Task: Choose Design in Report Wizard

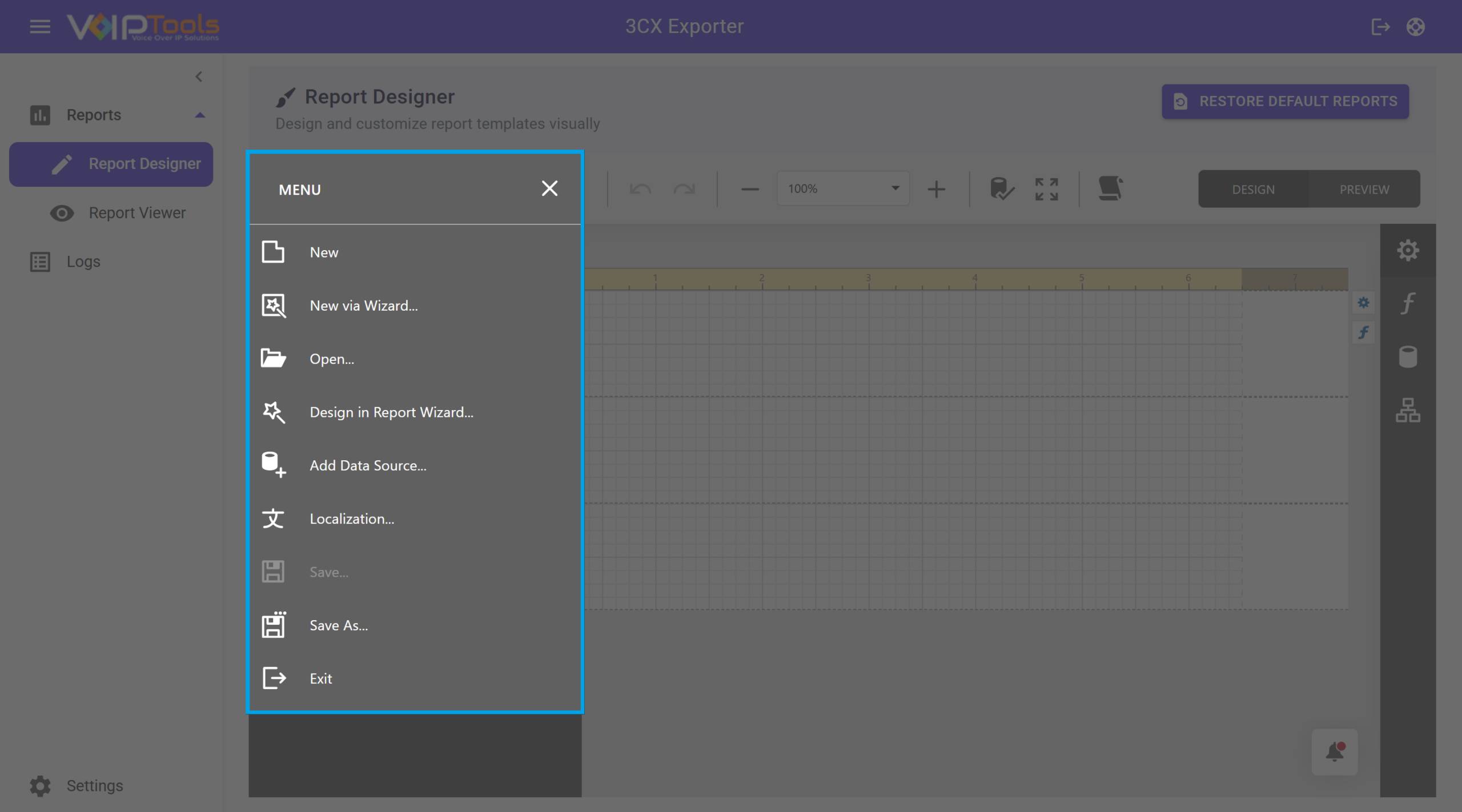Action: click(415, 412)
